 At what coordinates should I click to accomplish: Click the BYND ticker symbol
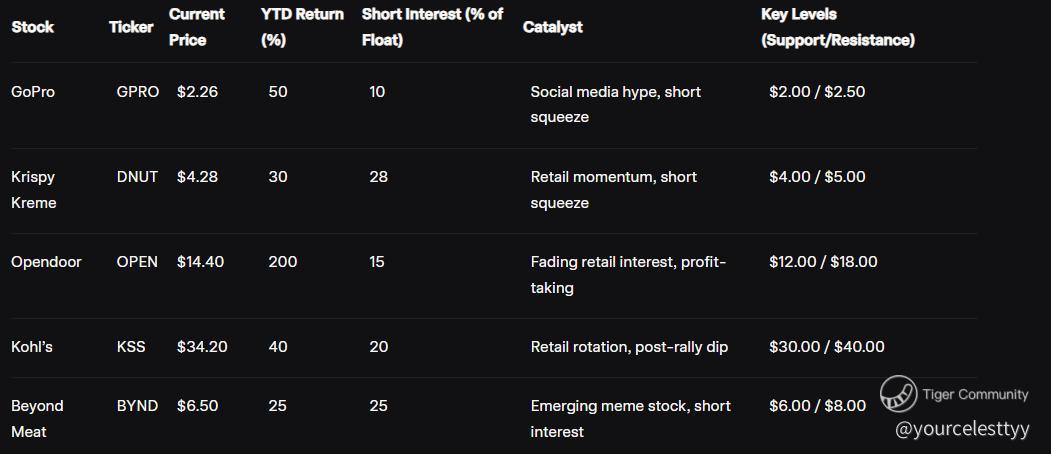pos(137,406)
